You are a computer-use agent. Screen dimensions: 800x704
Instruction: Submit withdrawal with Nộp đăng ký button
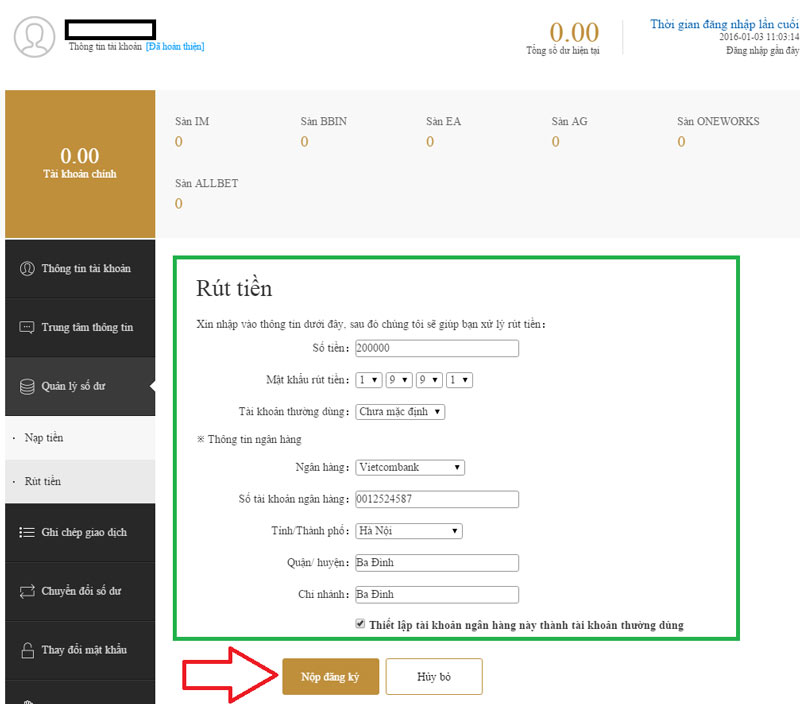tap(330, 676)
